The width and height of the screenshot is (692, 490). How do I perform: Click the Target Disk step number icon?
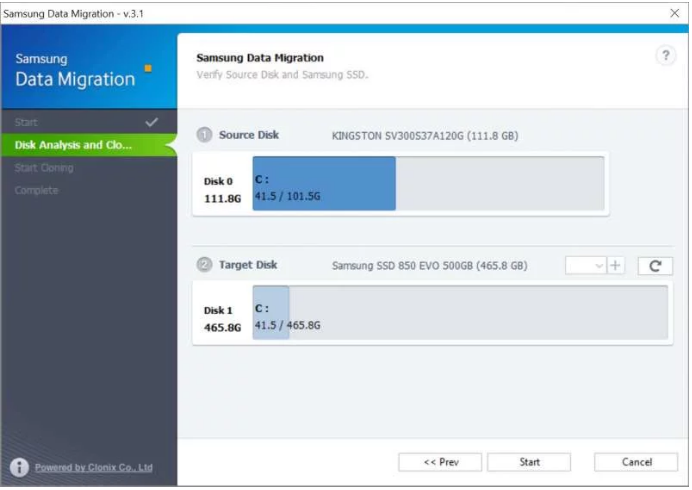tap(204, 265)
